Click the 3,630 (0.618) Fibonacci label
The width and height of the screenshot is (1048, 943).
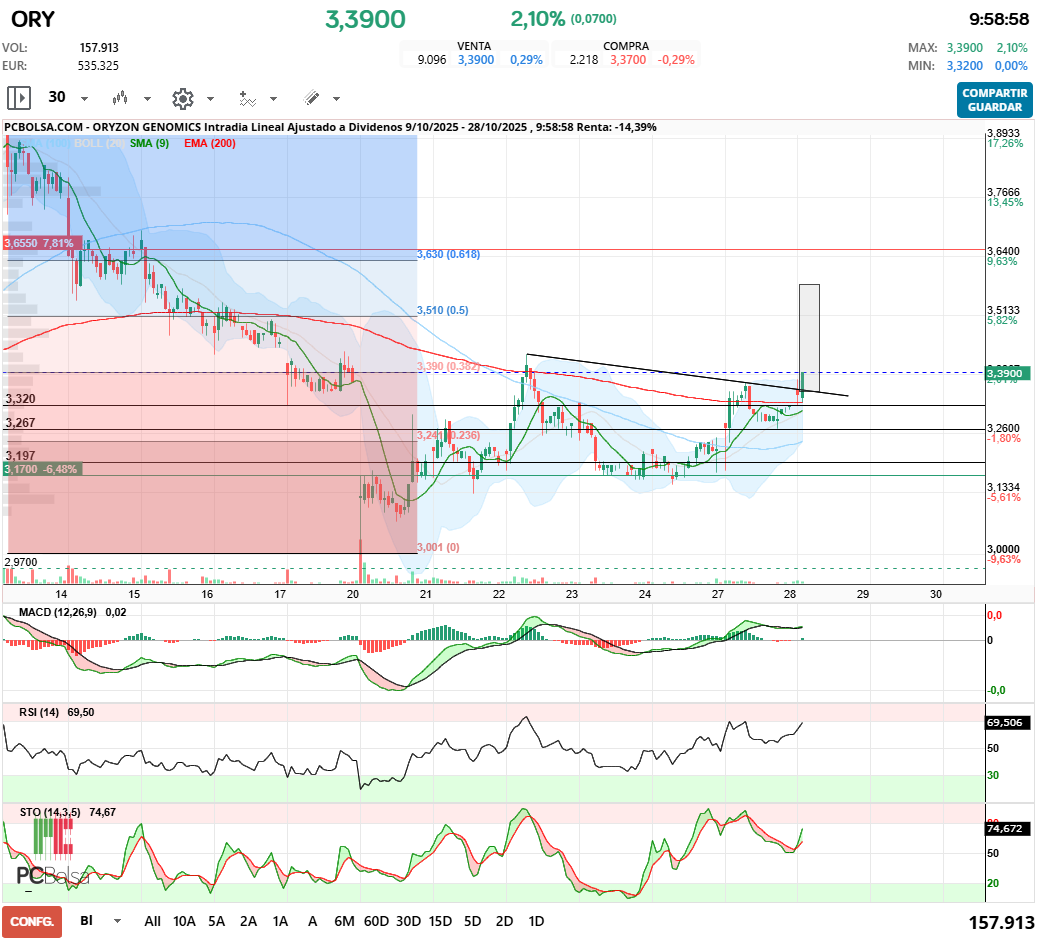pos(448,255)
